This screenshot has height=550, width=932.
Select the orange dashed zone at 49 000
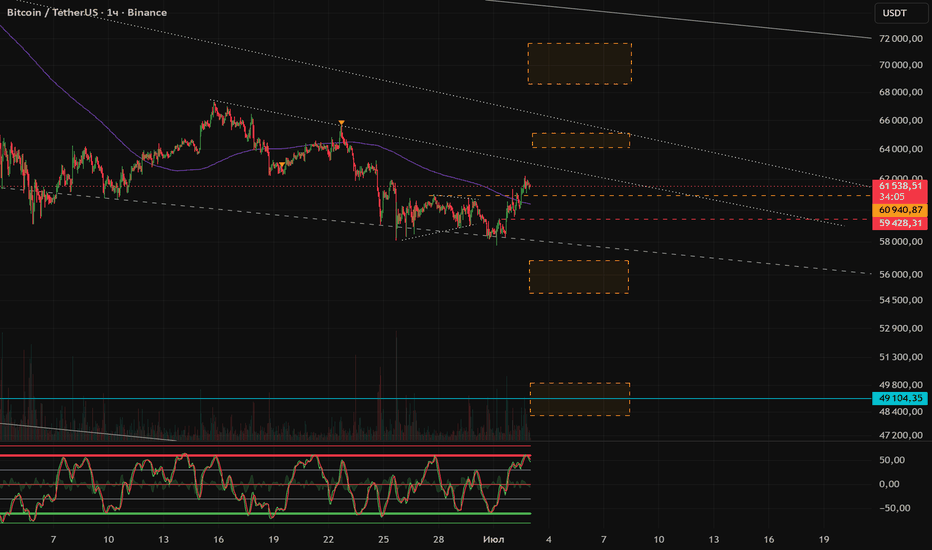coord(580,399)
